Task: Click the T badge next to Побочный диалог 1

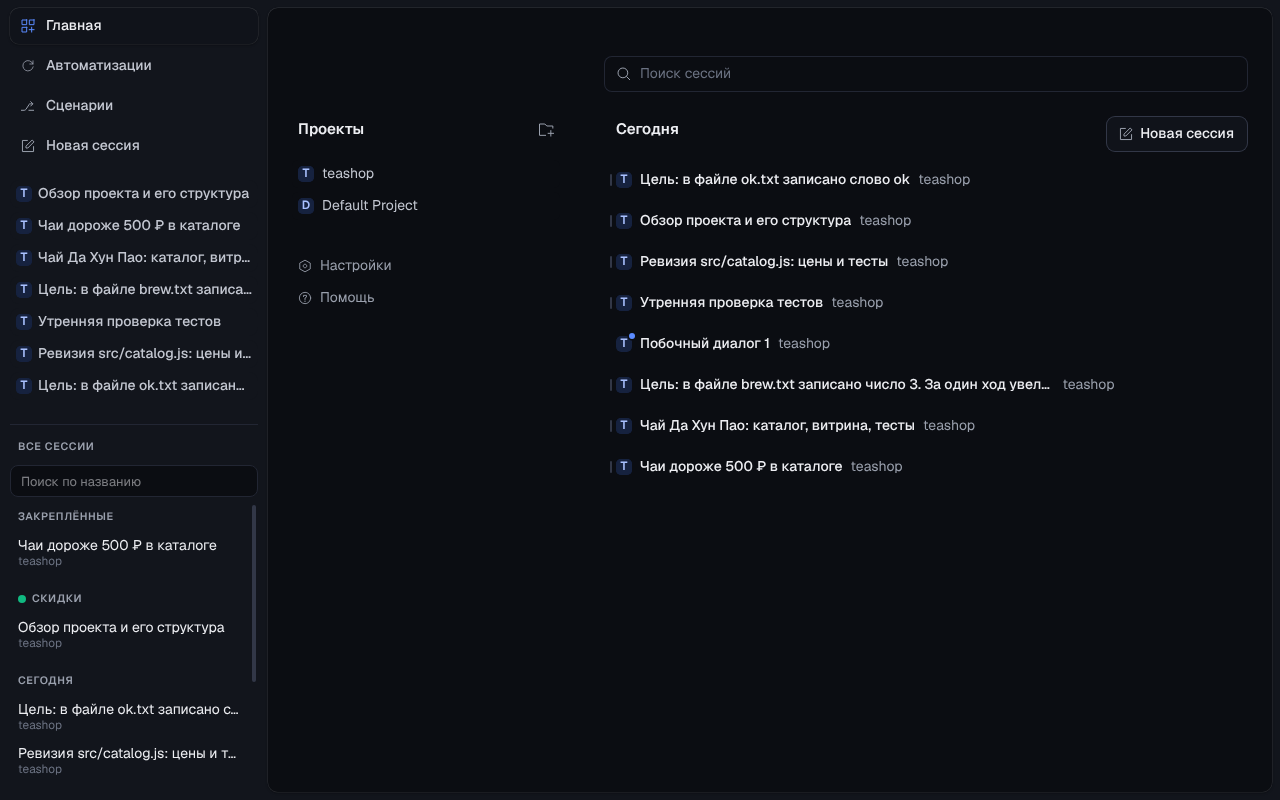Action: pos(624,344)
